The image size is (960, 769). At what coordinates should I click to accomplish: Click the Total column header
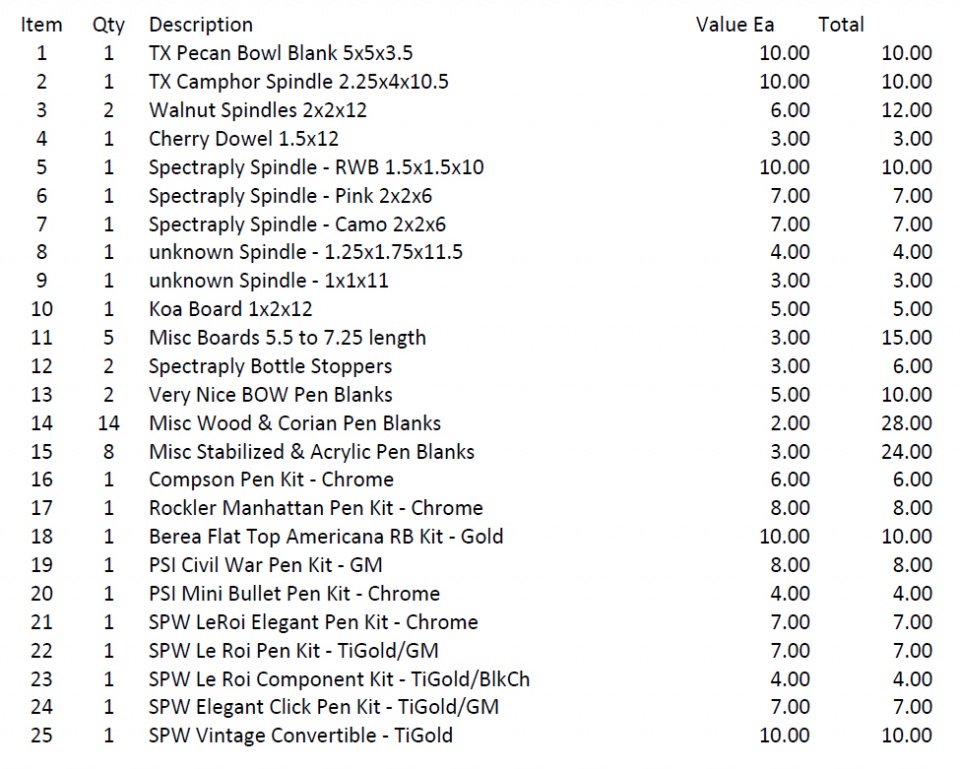841,25
